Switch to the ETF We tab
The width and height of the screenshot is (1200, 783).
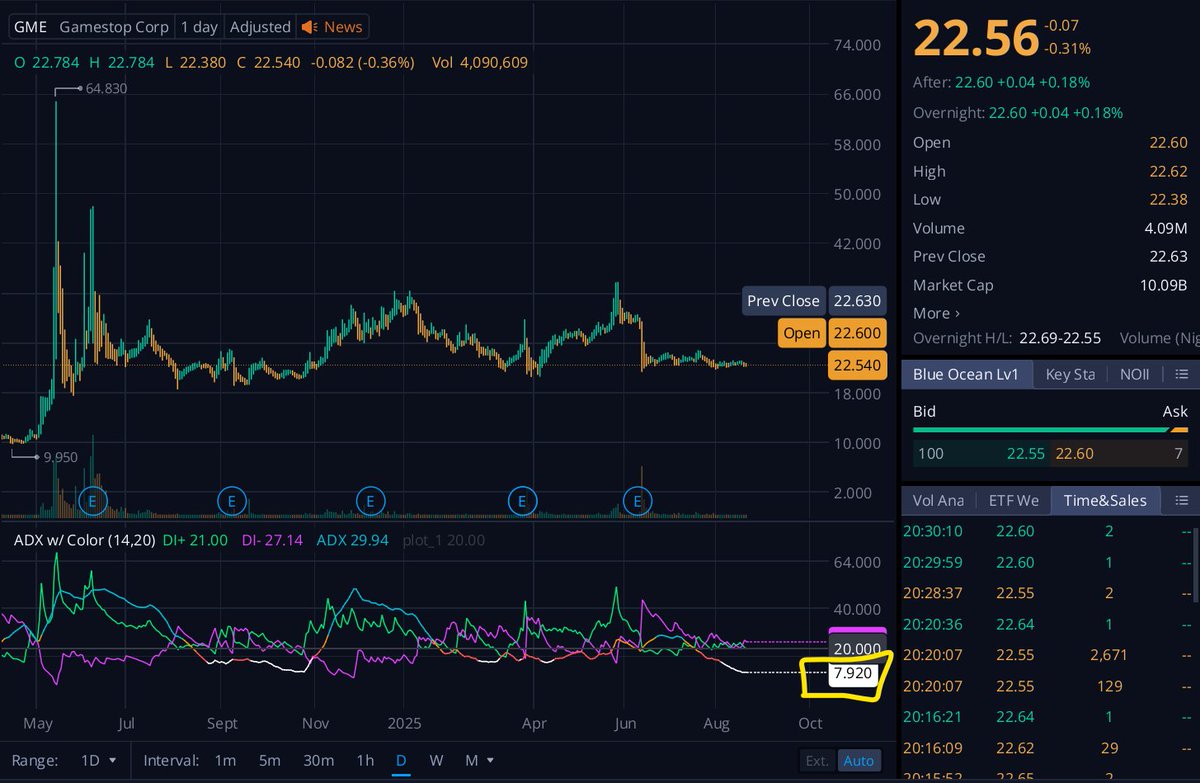1014,500
